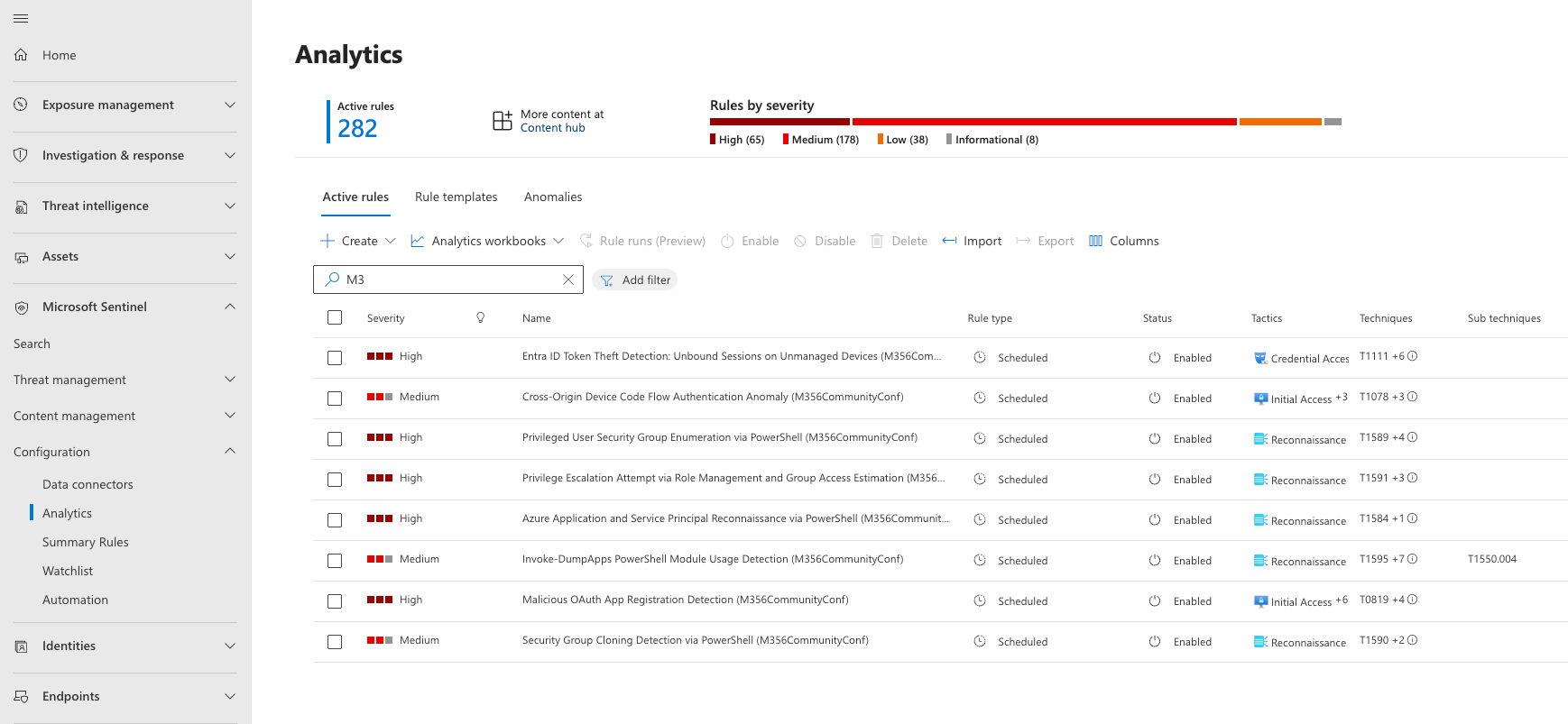Click the Exposure management icon
Screen dimensions: 1568x724
coord(21,105)
